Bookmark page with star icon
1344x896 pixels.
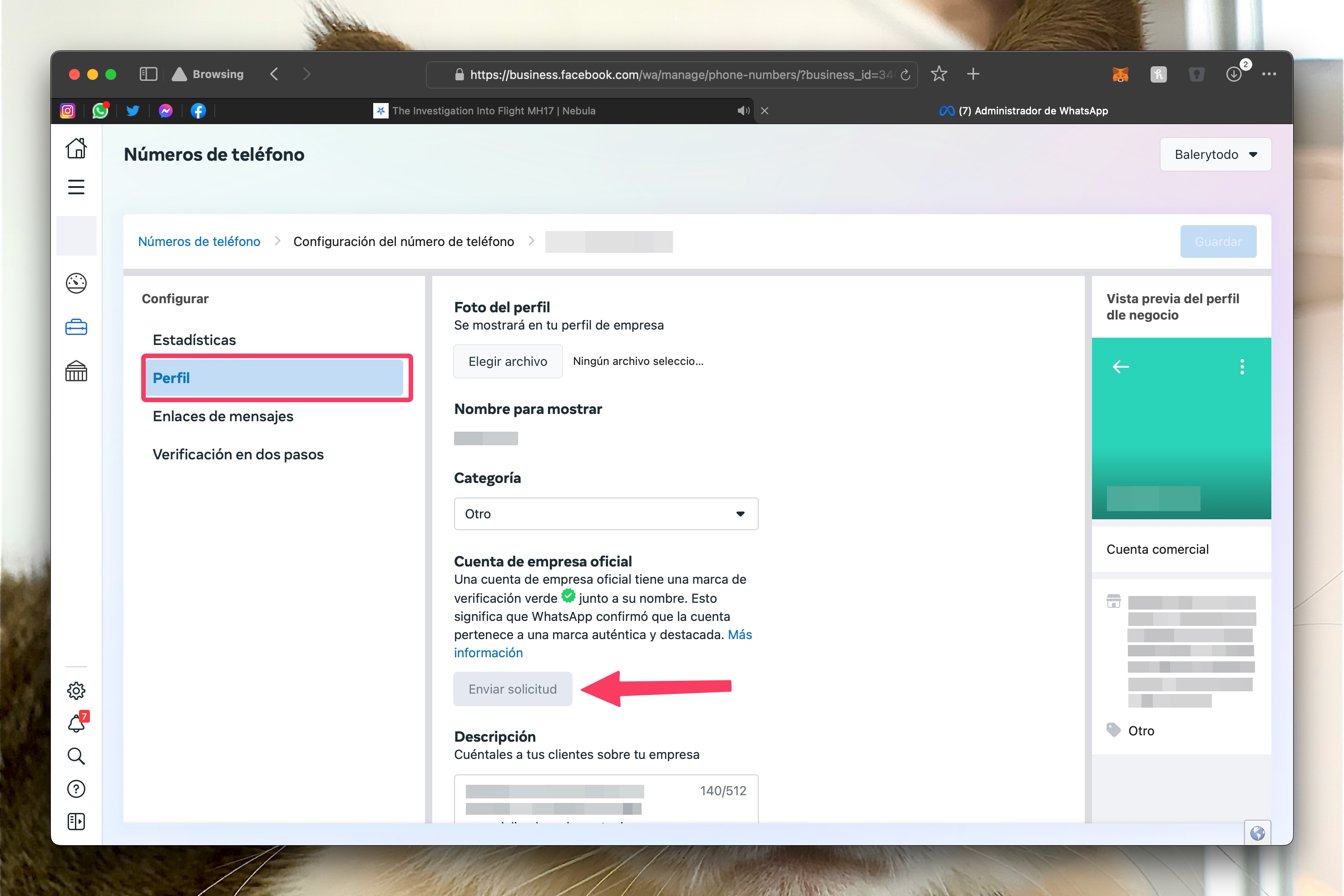(x=939, y=74)
